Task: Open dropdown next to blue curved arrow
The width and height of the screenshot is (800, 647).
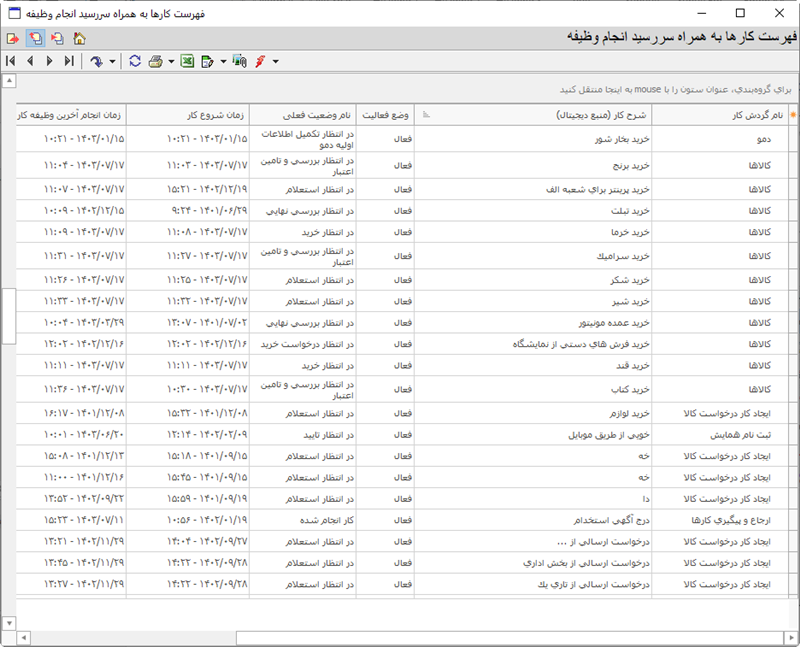Action: (x=112, y=62)
